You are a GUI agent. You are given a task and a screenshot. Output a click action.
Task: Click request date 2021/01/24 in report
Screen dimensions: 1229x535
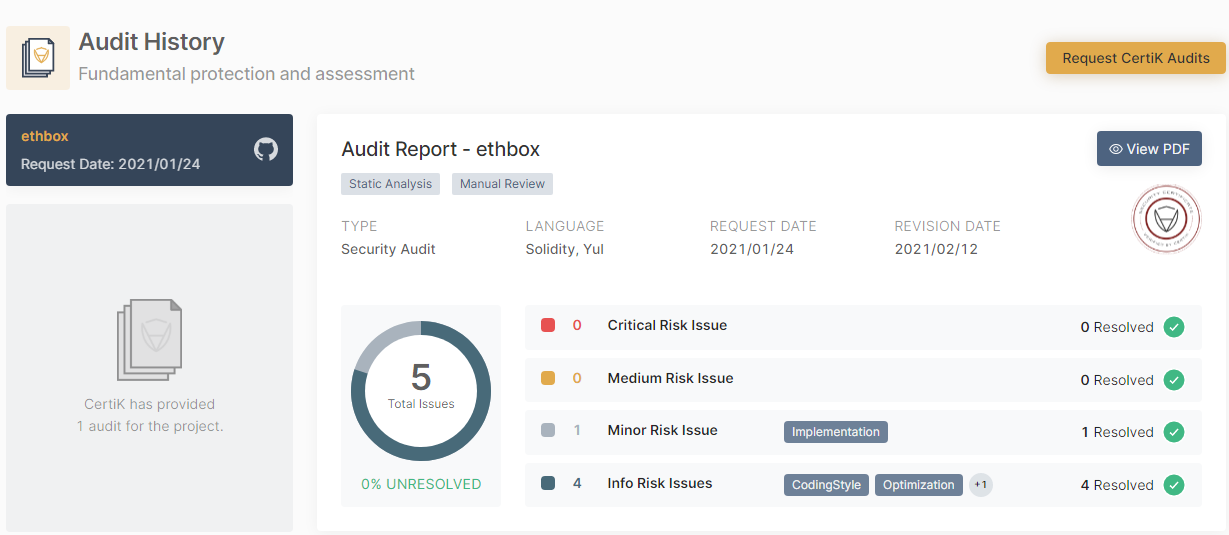click(752, 249)
